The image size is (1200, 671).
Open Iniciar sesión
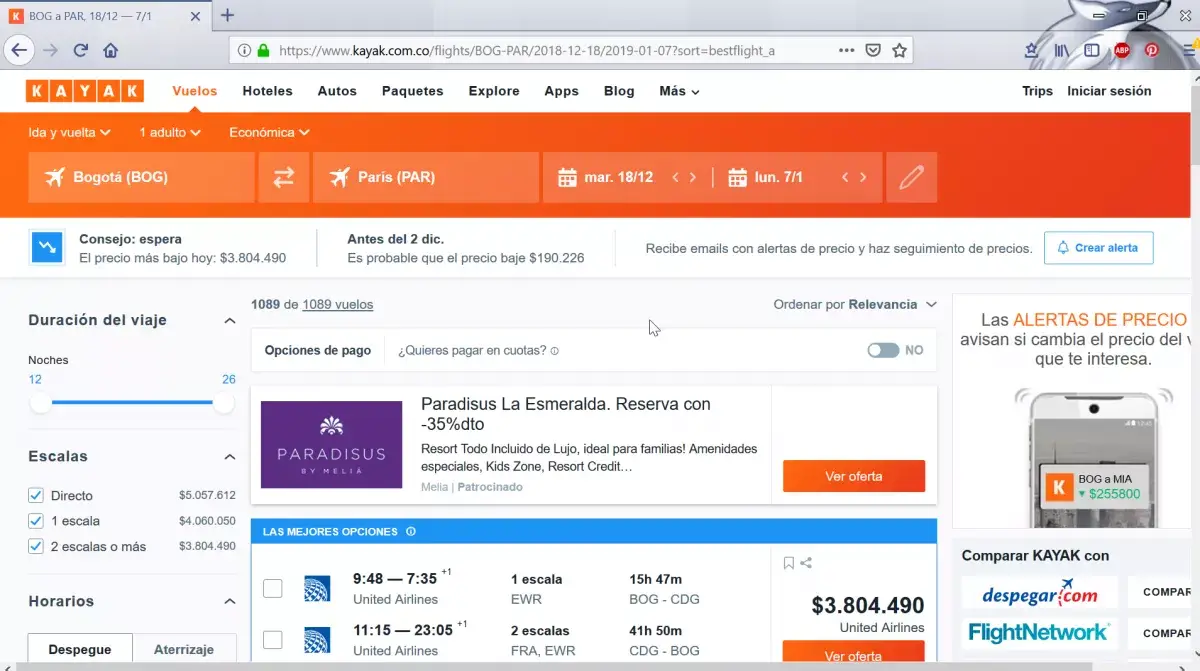click(x=1109, y=91)
